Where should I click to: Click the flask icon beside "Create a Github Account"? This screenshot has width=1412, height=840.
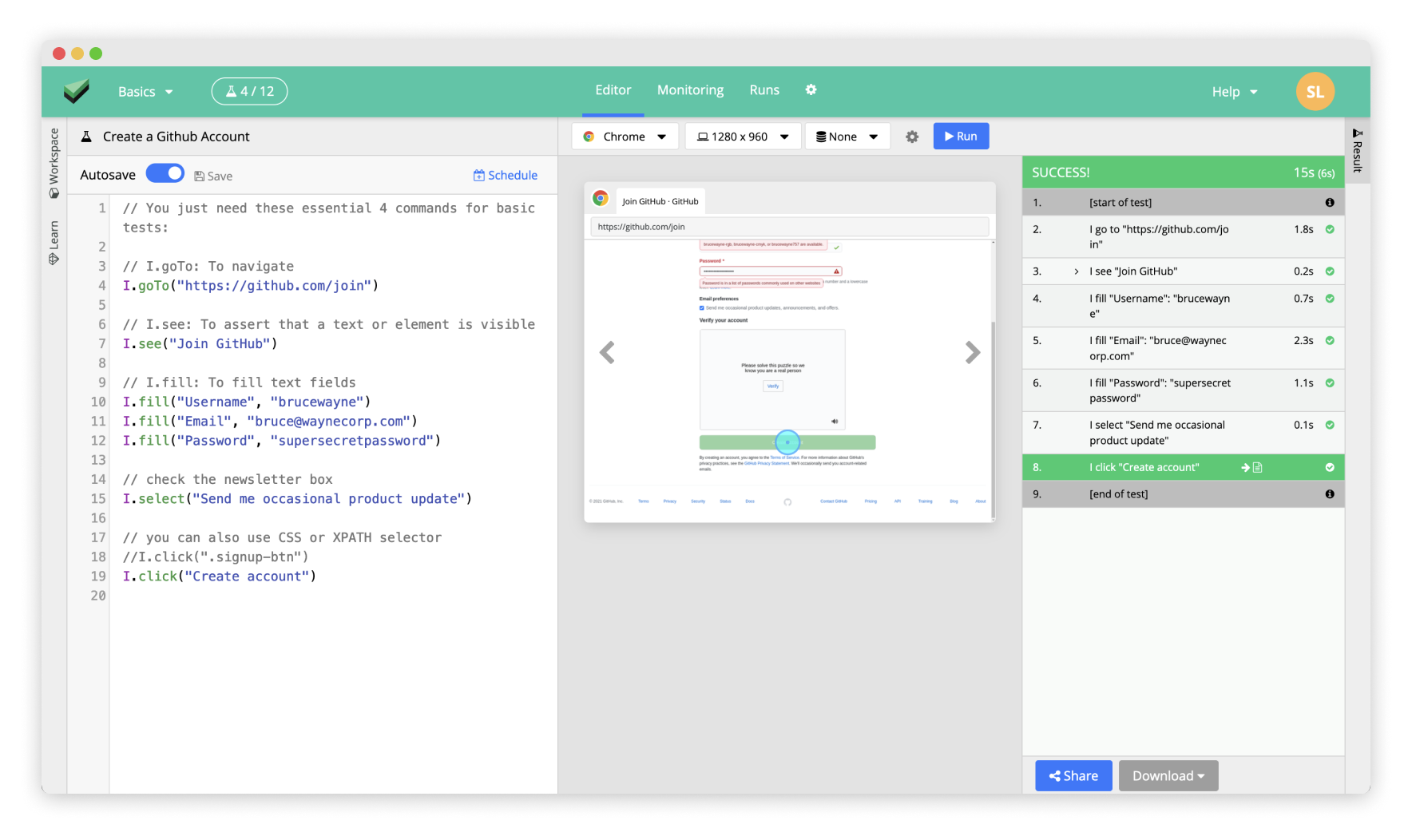(86, 136)
